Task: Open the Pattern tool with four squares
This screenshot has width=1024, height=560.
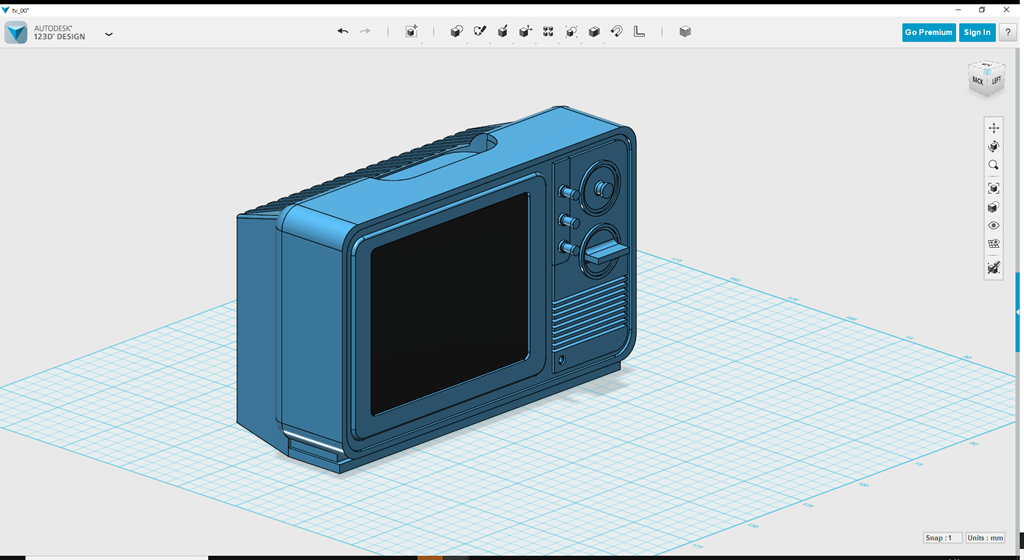Action: [x=548, y=32]
